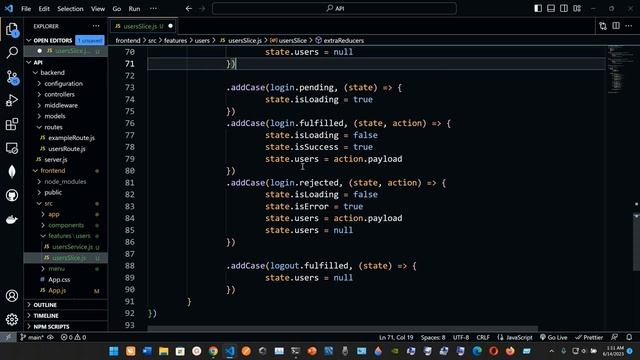This screenshot has width=640, height=360.
Task: Open the Selection menu
Action: [70, 9]
